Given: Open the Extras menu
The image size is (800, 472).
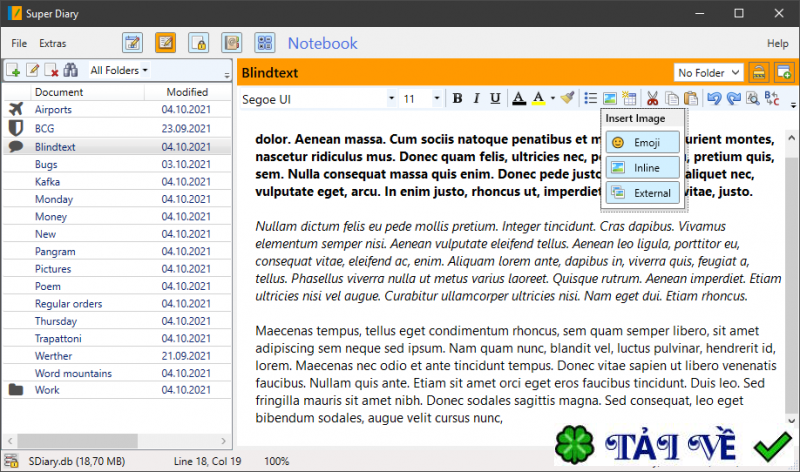Looking at the screenshot, I should [x=53, y=43].
